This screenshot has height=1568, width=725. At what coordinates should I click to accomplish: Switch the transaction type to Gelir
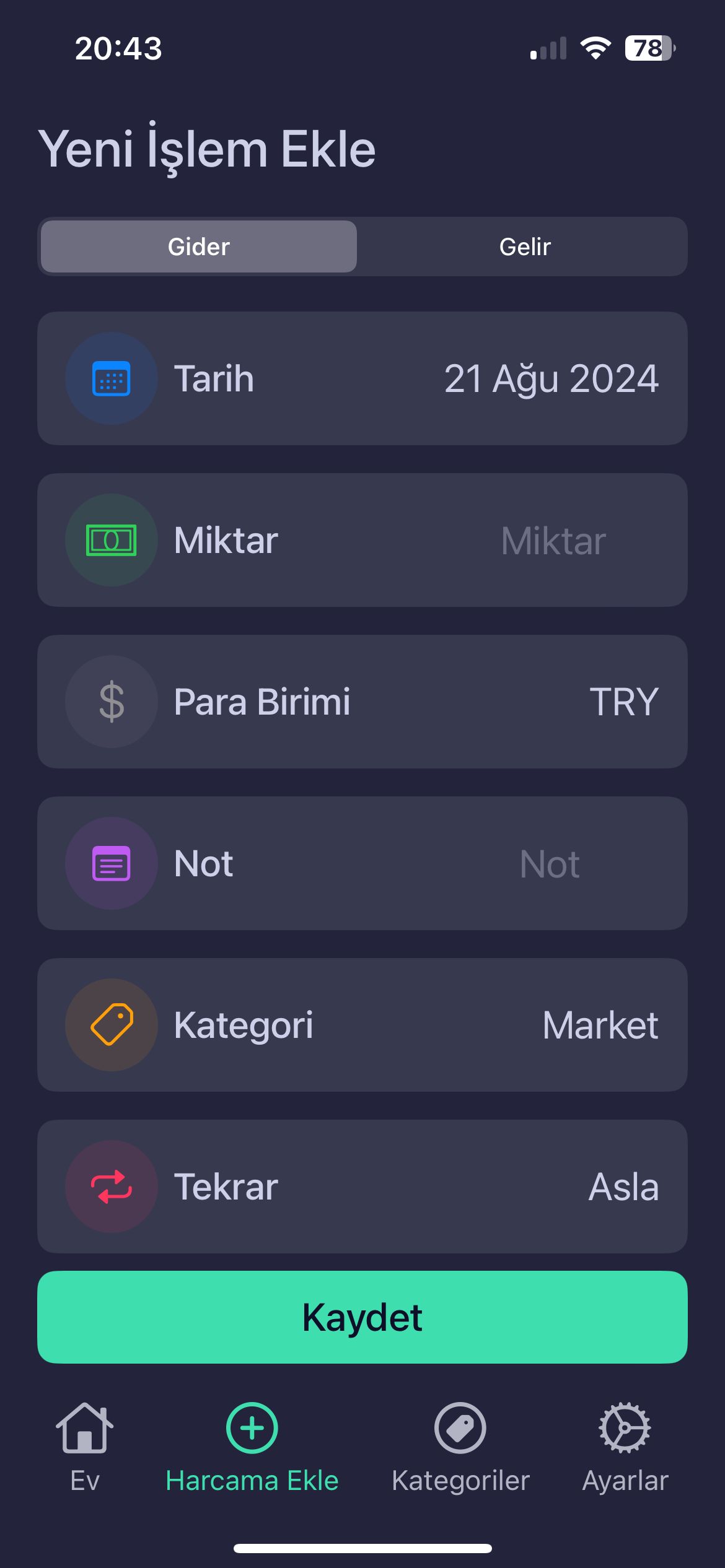pos(525,246)
